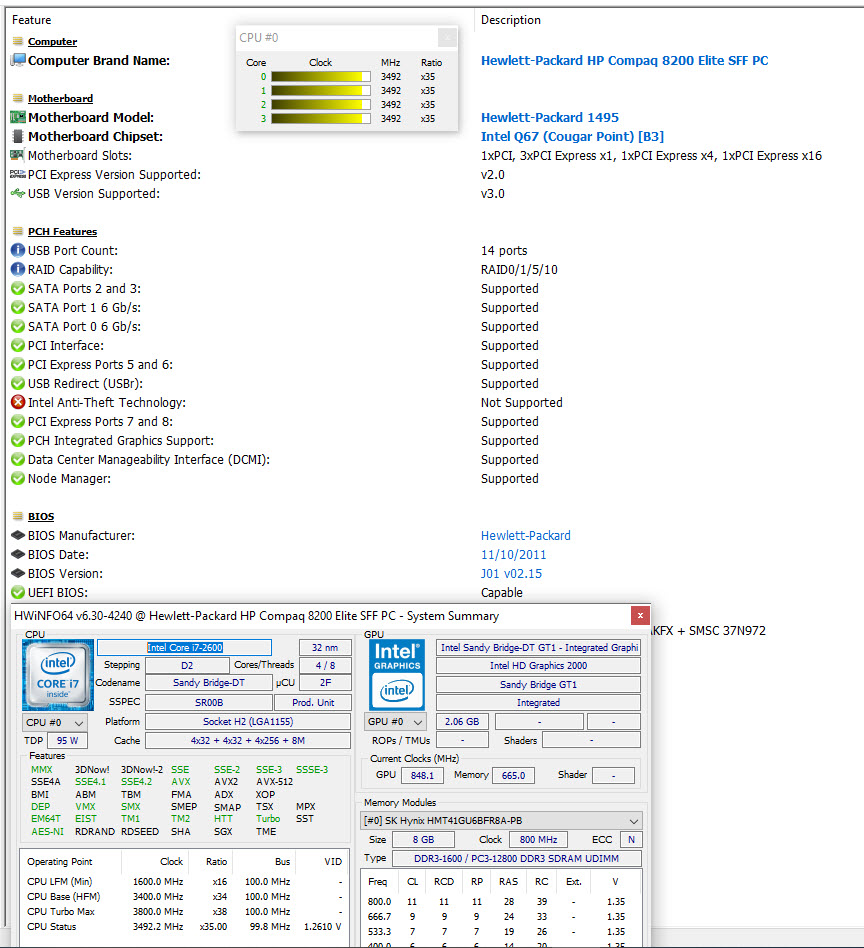Click the SR00B SSPEC value
The image size is (864, 948).
pos(209,703)
